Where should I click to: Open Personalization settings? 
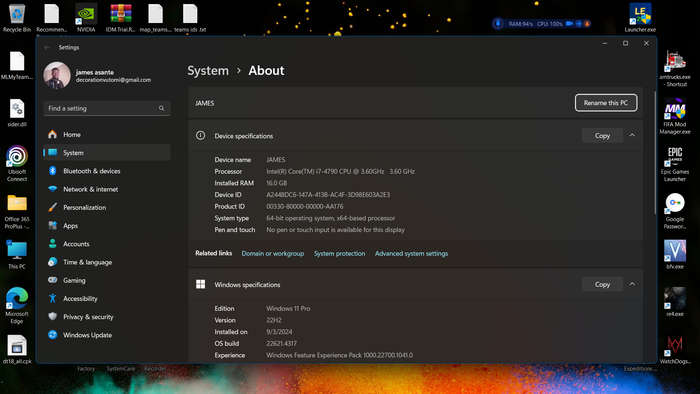pos(107,207)
